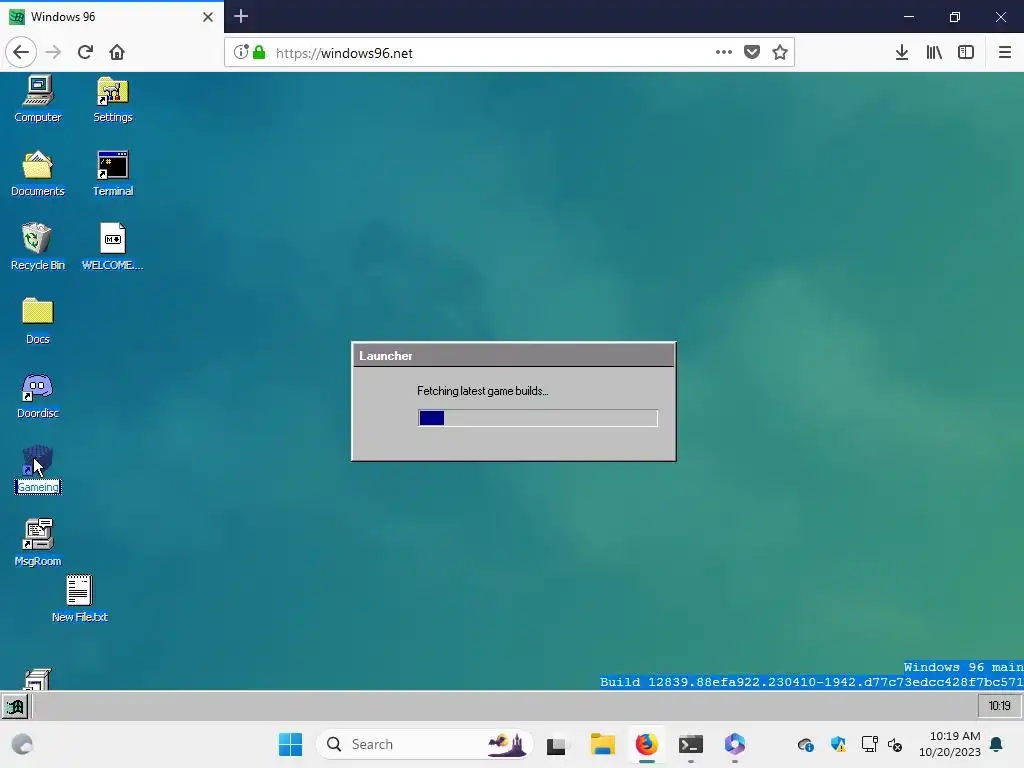Open the Copilot taskbar icon
This screenshot has width=1024, height=768.
click(735, 744)
